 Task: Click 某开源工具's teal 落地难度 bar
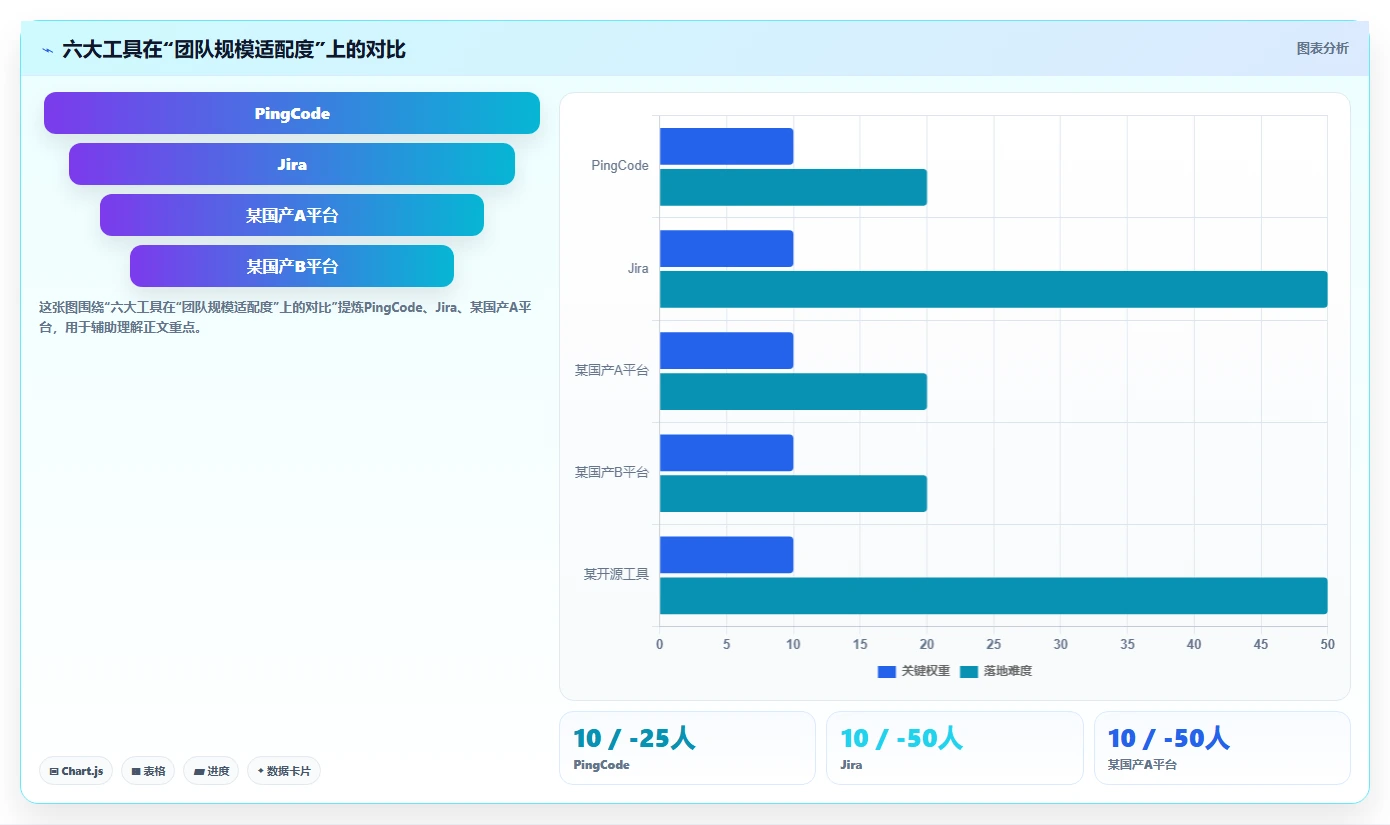click(993, 595)
